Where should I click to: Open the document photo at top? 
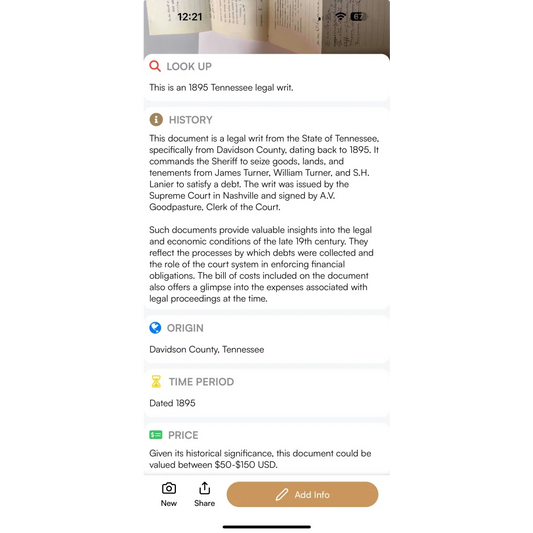[267, 27]
